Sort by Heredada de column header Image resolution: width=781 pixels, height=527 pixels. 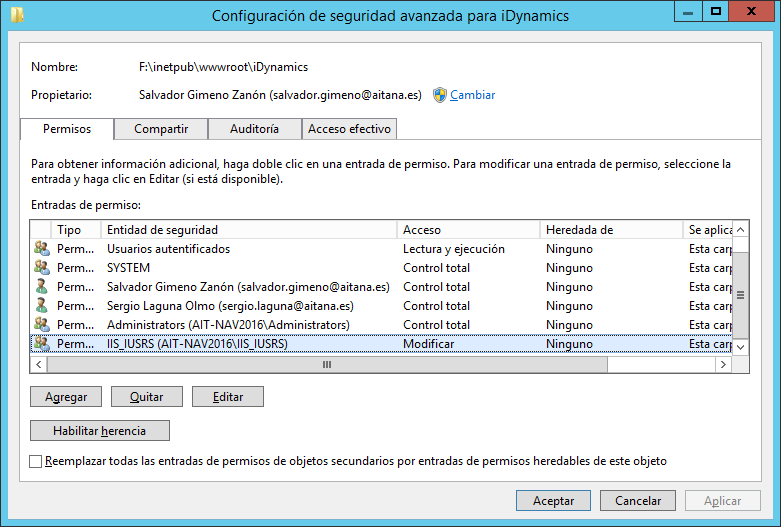coord(611,230)
